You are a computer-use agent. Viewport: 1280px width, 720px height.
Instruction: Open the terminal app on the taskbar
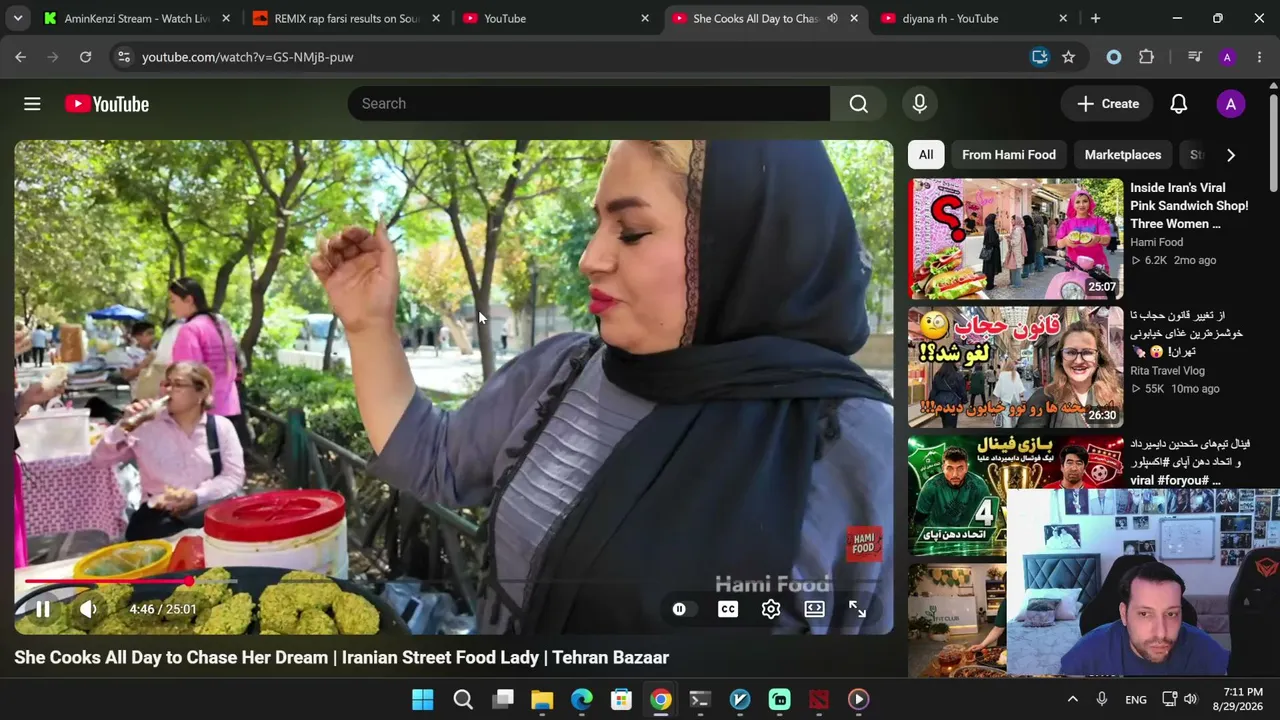[700, 699]
